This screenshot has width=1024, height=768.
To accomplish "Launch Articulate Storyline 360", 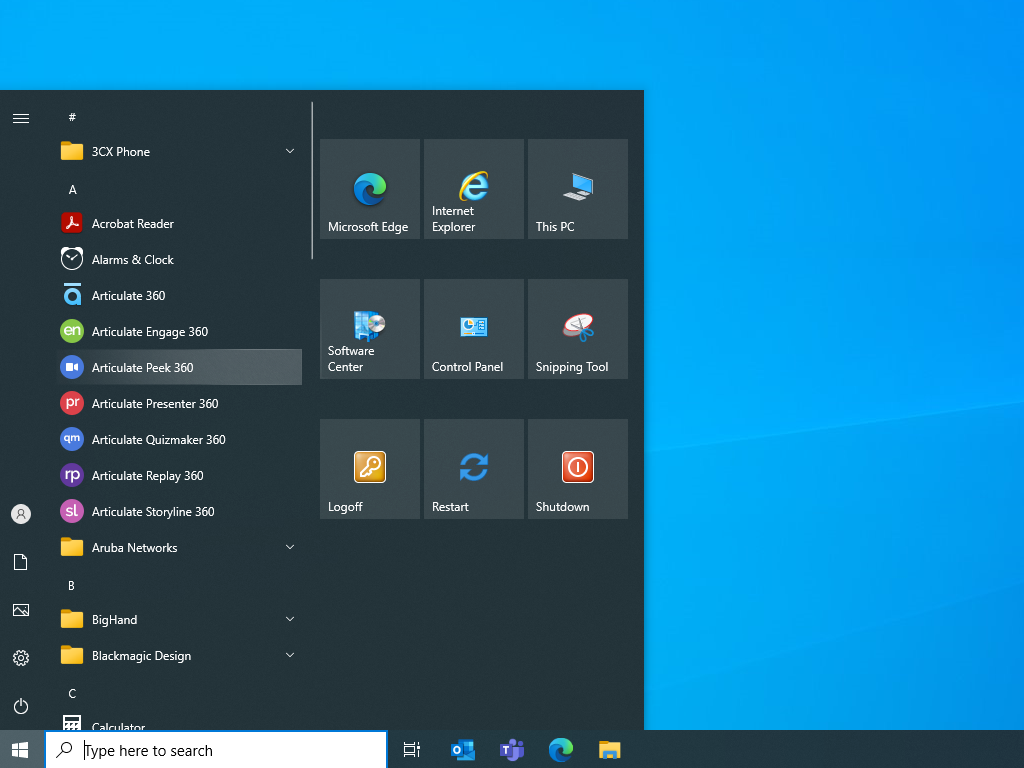I will pyautogui.click(x=180, y=511).
